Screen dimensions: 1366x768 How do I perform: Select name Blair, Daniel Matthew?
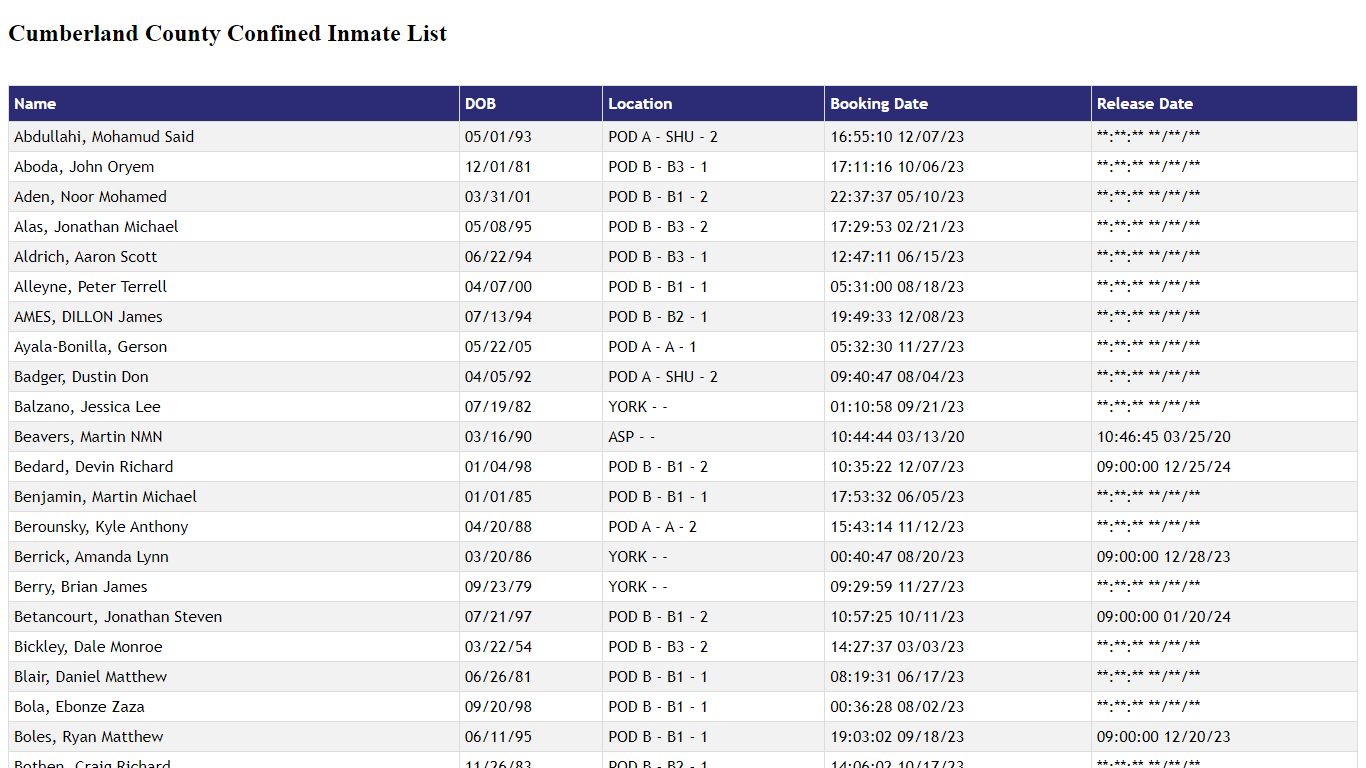[x=91, y=677]
